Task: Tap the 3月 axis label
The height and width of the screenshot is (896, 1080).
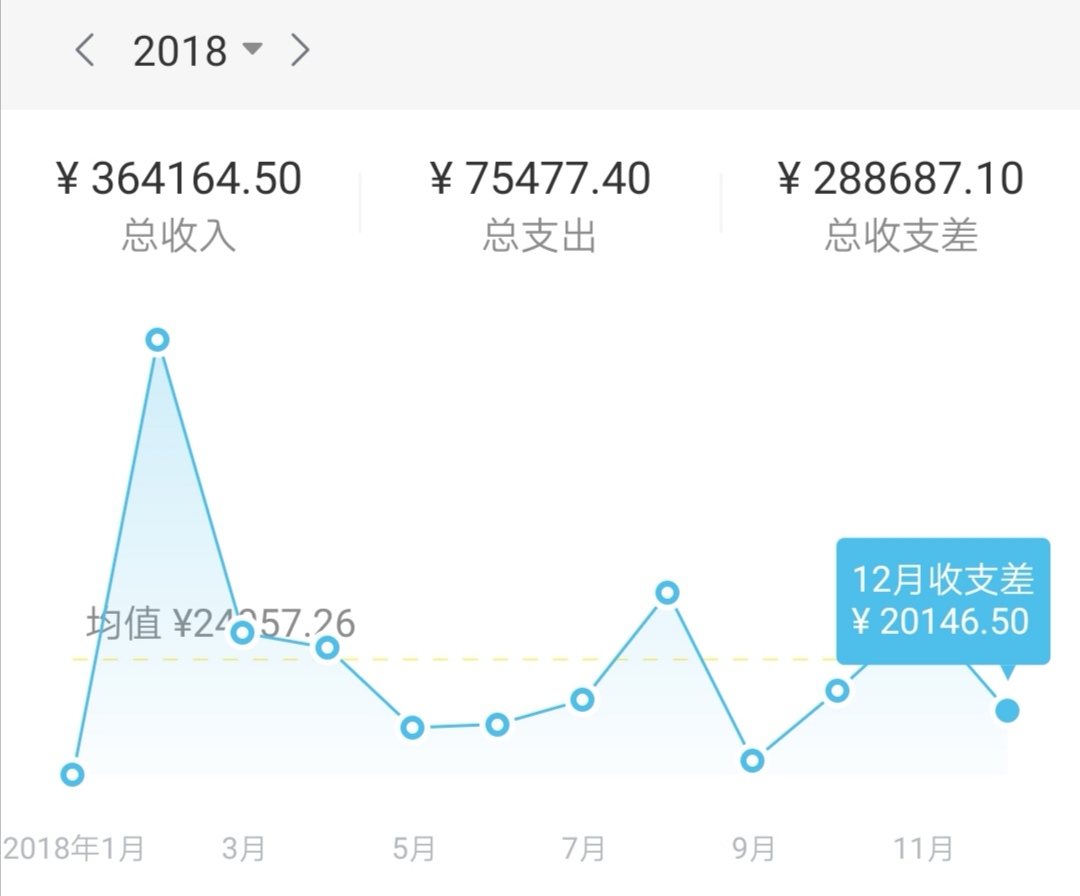Action: (x=243, y=848)
